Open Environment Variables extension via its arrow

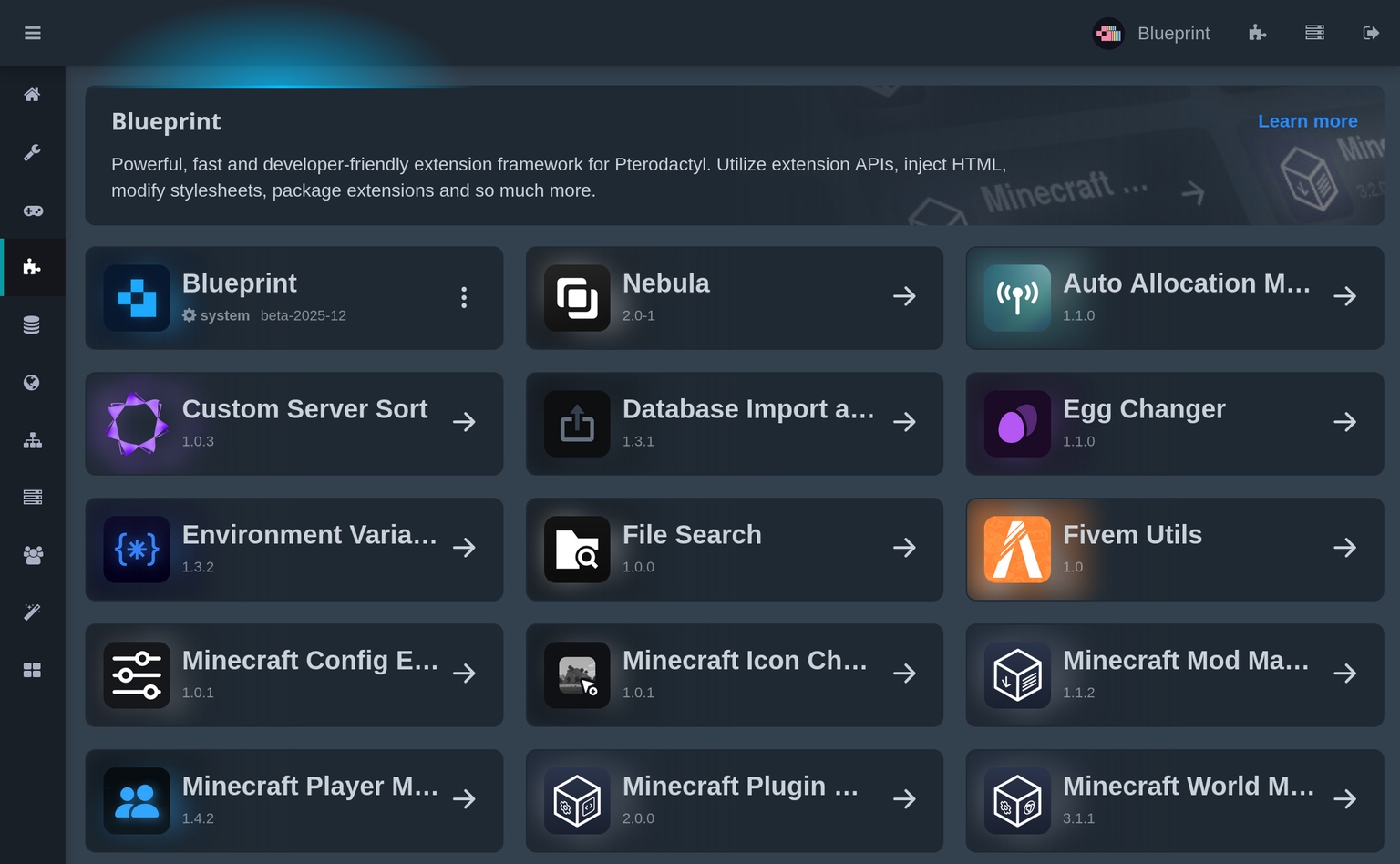(x=464, y=548)
